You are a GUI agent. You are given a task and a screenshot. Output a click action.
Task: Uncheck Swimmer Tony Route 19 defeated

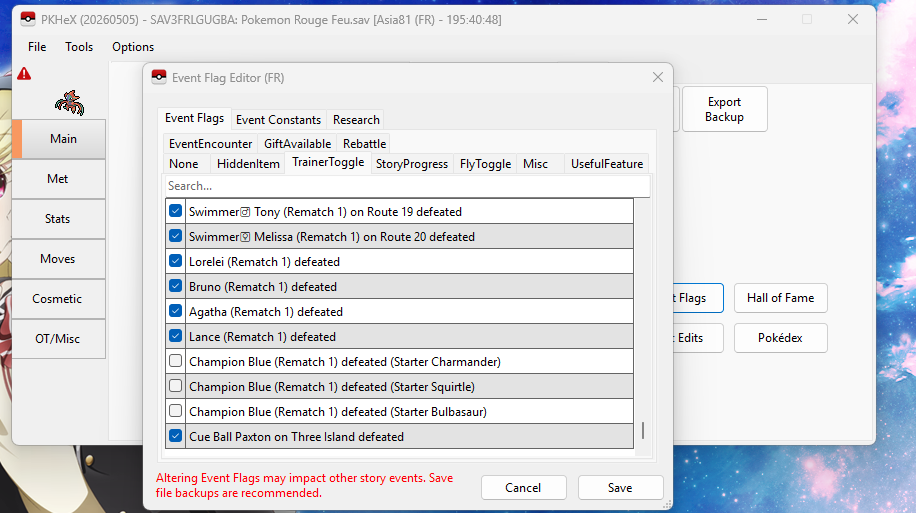[175, 211]
